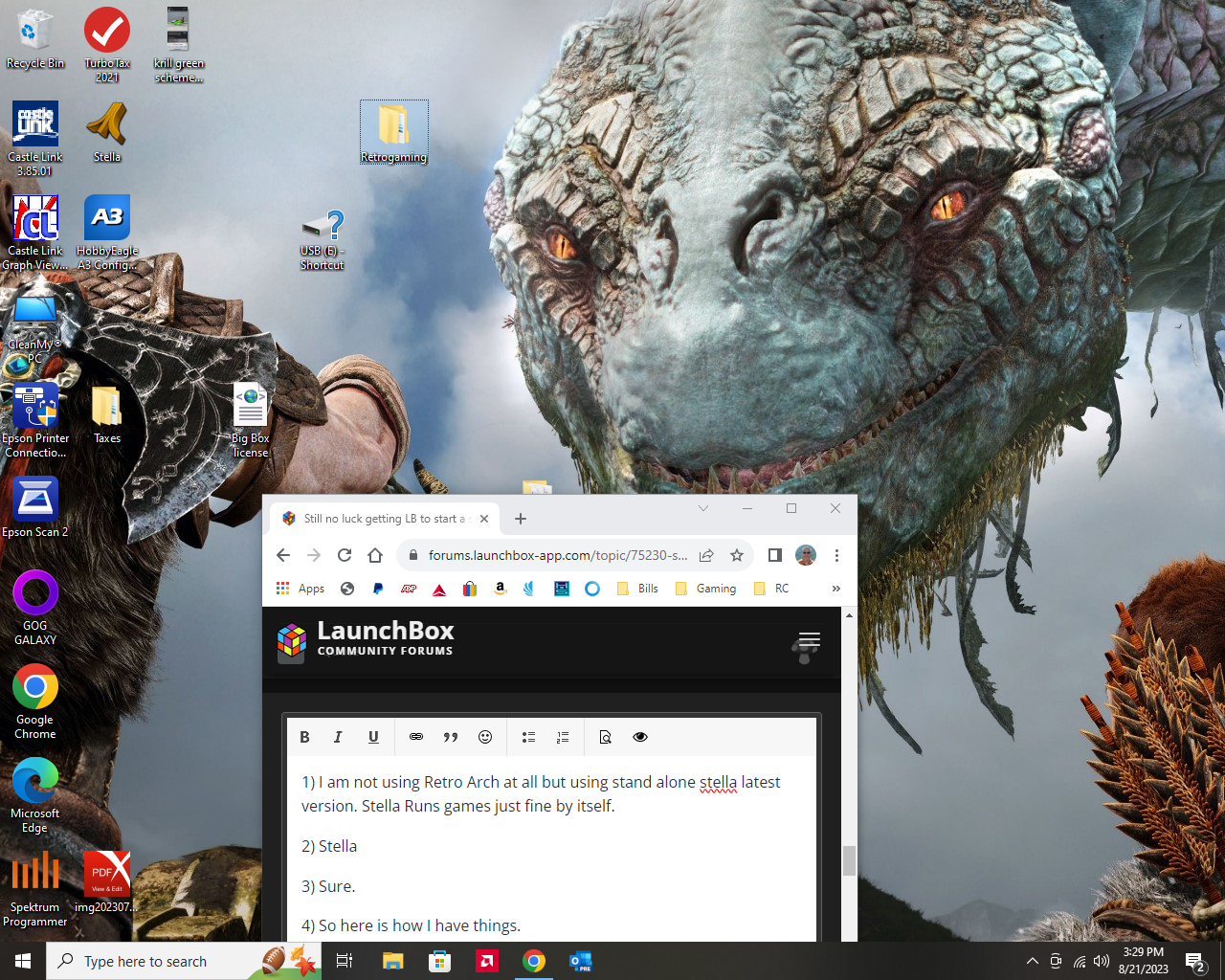Open the Chrome home page button
1225x980 pixels.
[375, 555]
